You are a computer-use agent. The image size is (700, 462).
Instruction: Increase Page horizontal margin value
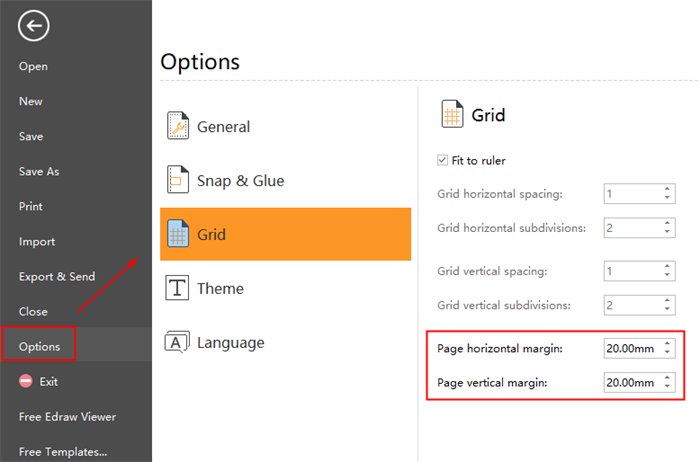[667, 344]
